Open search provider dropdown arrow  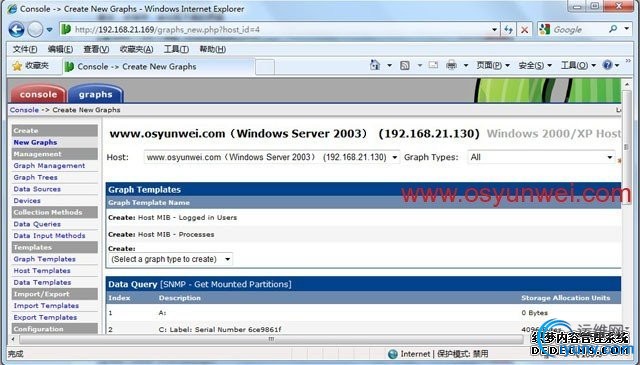point(627,29)
